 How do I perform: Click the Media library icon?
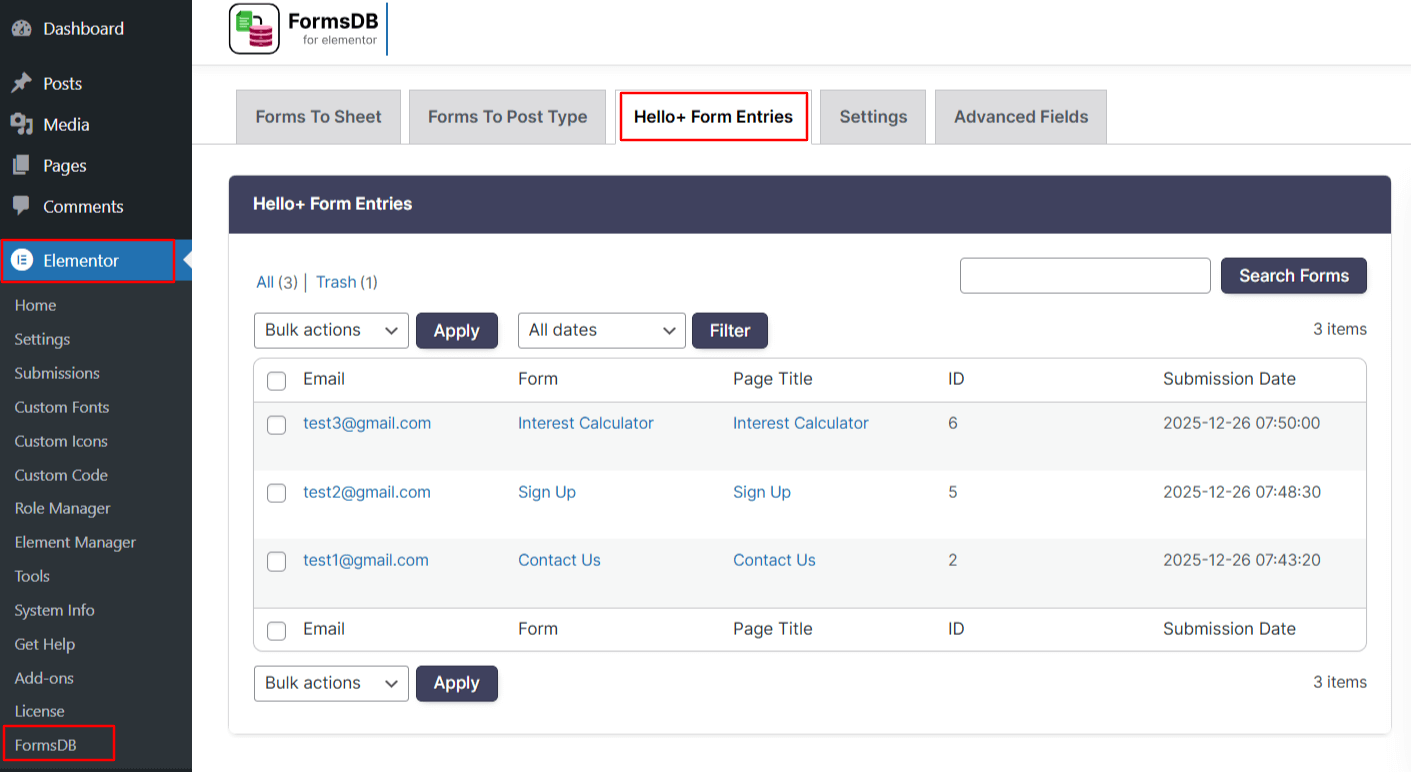pyautogui.click(x=21, y=124)
